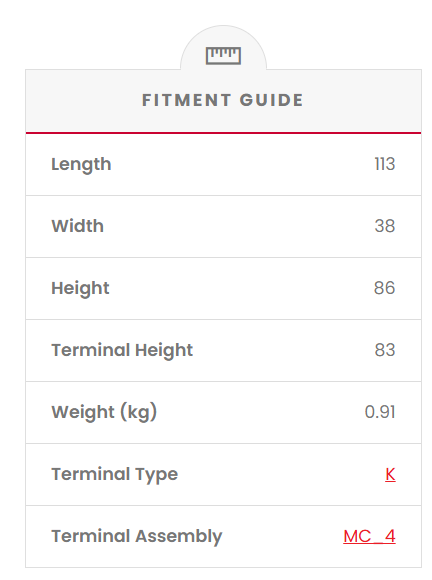Select the Length row label
Viewport: 432px width, 580px height.
(x=81, y=165)
